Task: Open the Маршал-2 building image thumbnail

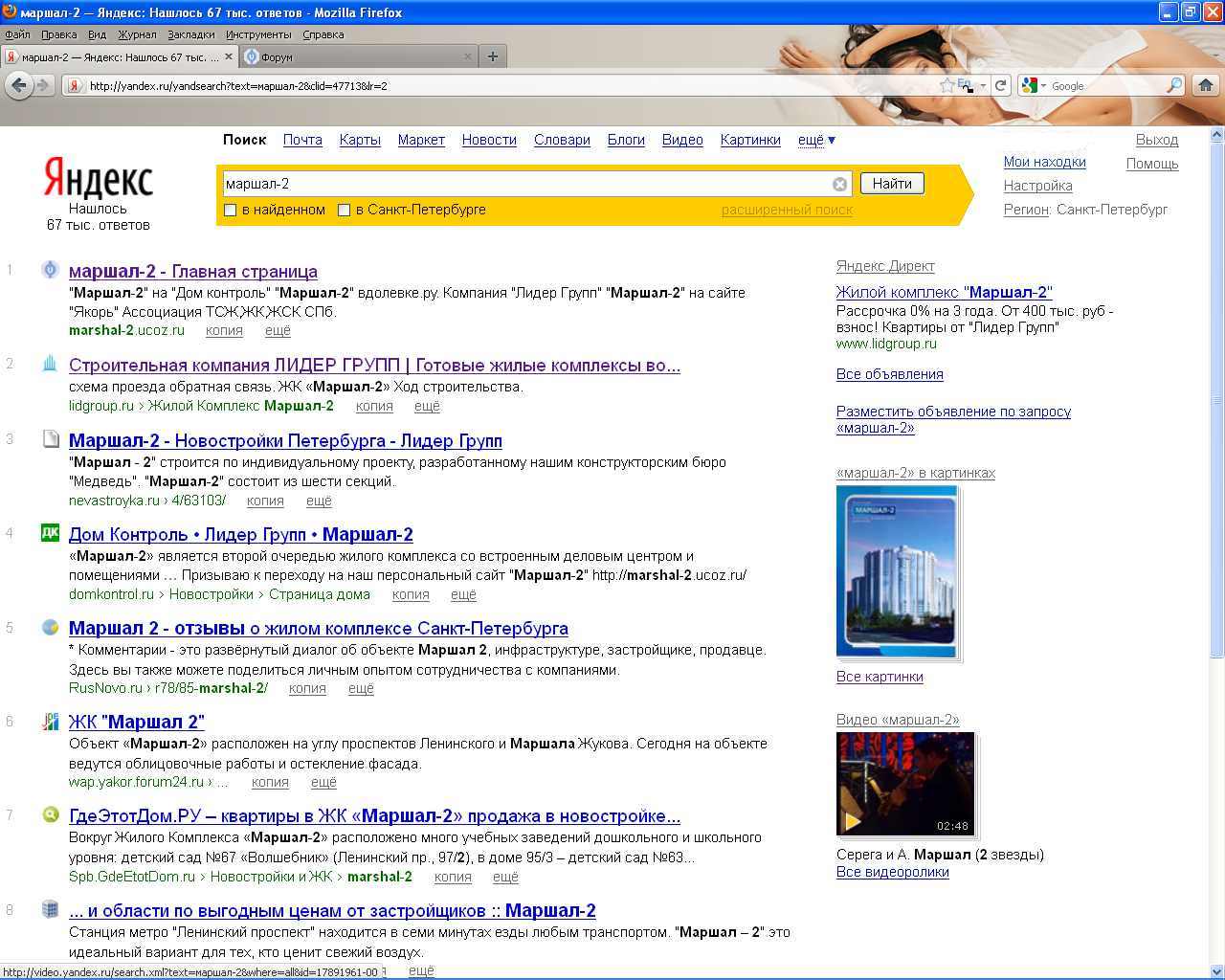Action: (897, 571)
